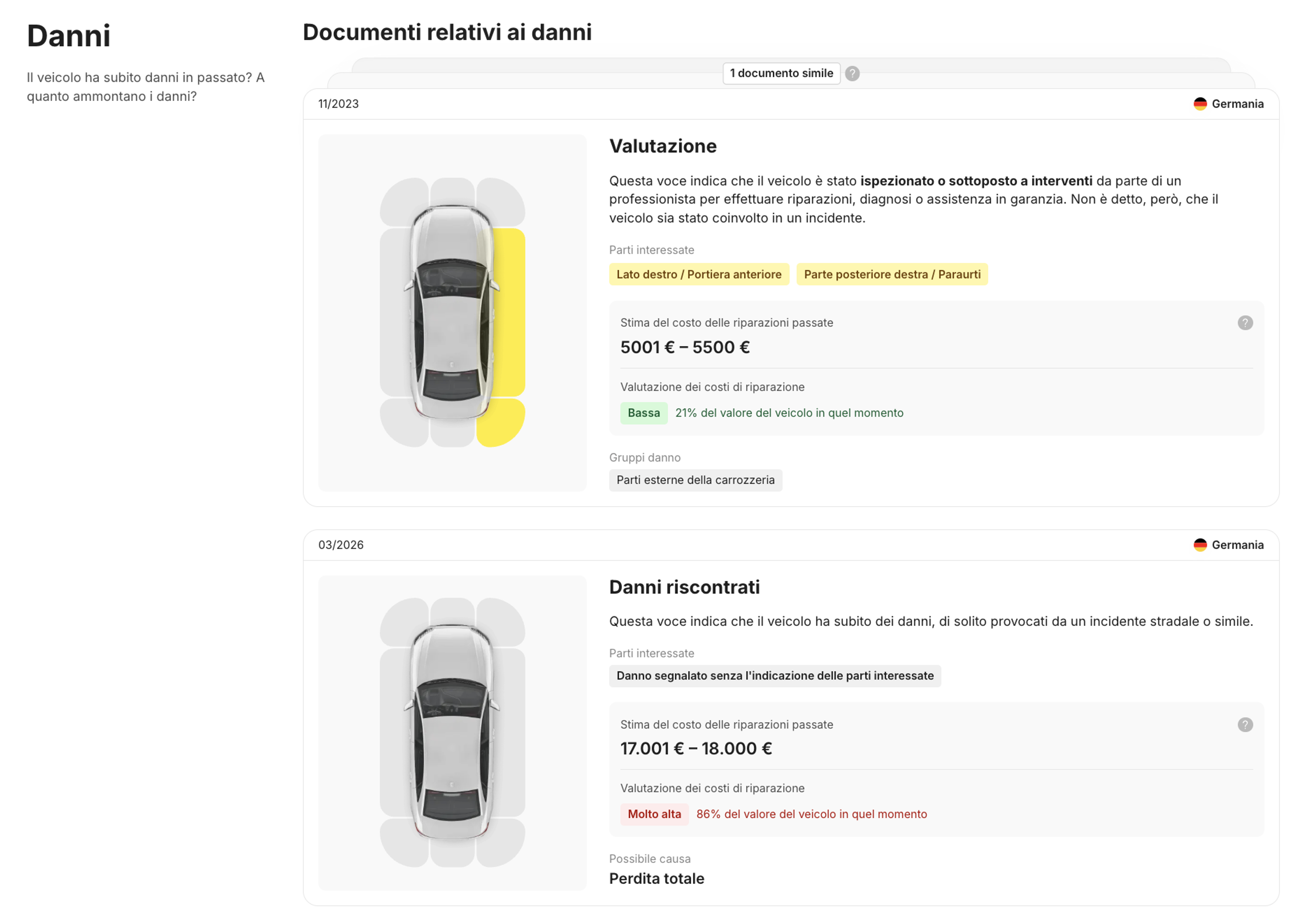Screen dimensions: 1302x924
Task: Click the green 'Bassa' rating badge
Action: pyautogui.click(x=644, y=413)
